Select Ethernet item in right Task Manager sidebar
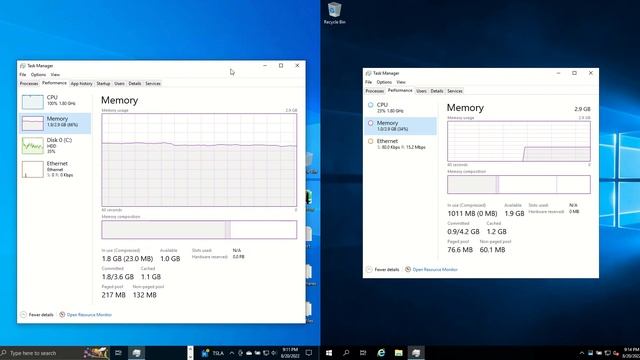Image resolution: width=640 pixels, height=360 pixels. [x=400, y=144]
